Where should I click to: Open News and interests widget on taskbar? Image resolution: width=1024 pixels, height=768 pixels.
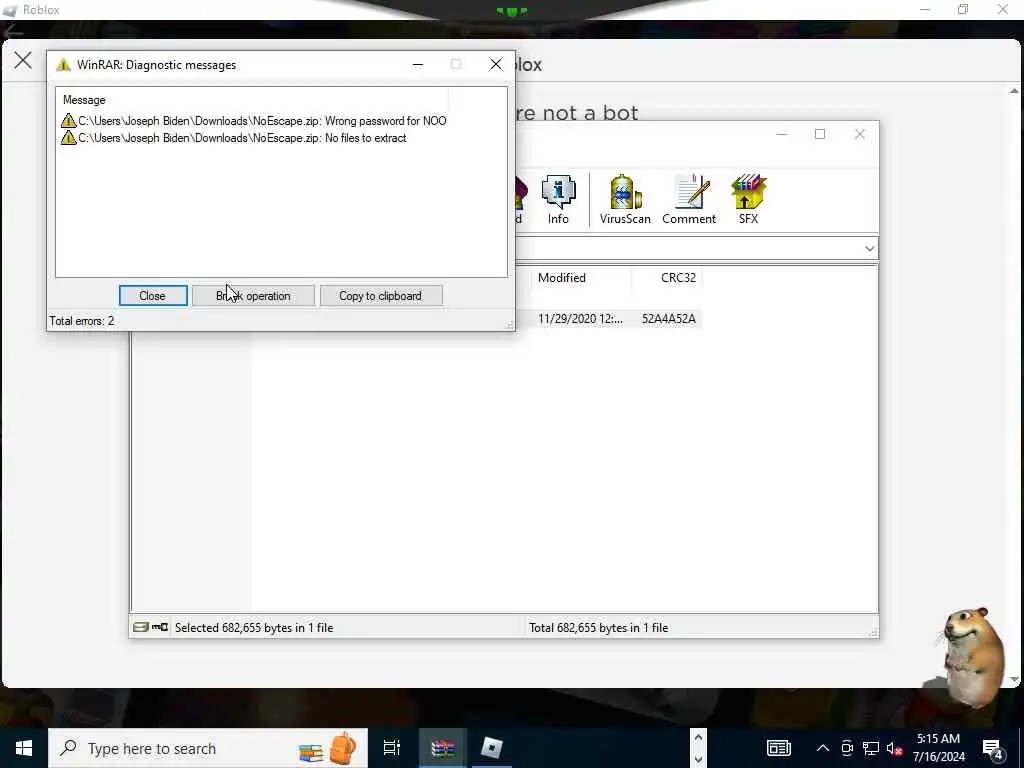click(778, 748)
